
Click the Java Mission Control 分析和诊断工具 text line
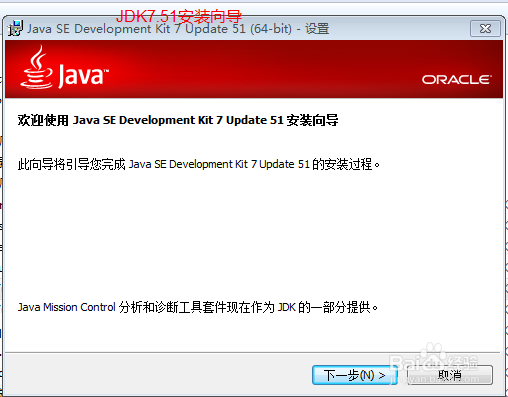coord(198,307)
